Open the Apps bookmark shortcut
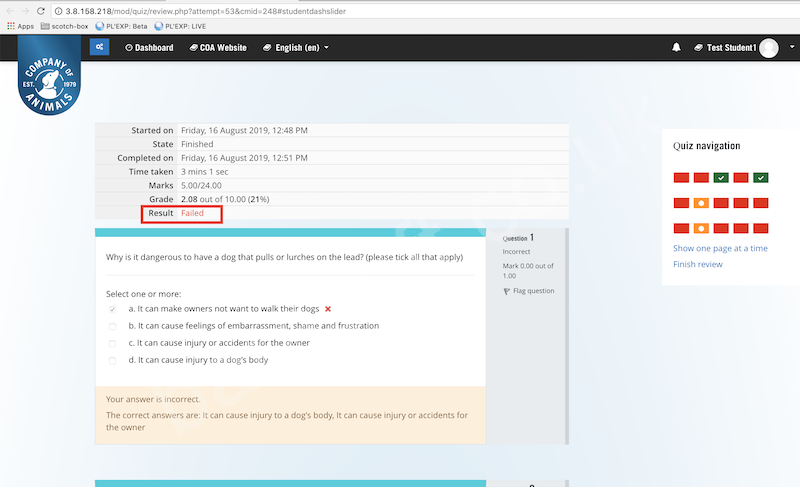Viewport: 800px width, 487px height. click(20, 26)
